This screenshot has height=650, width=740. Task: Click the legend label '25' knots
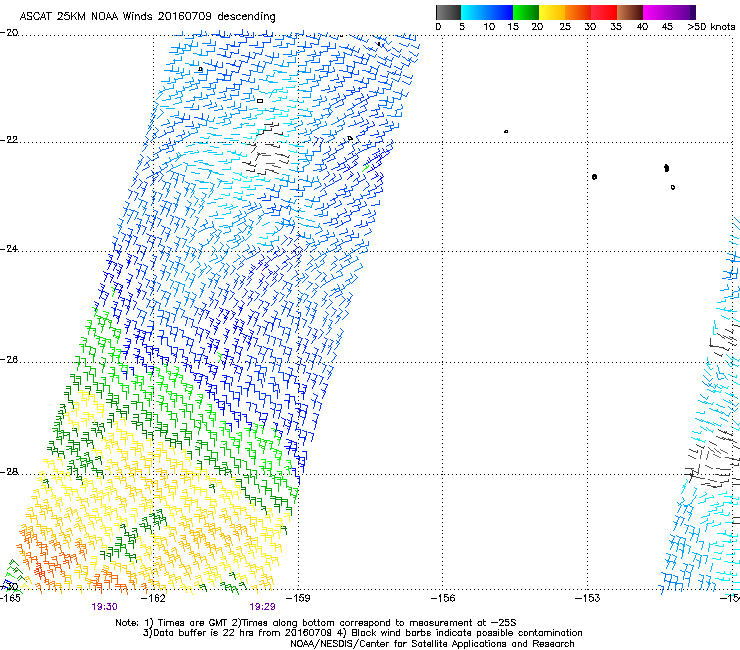tap(565, 27)
